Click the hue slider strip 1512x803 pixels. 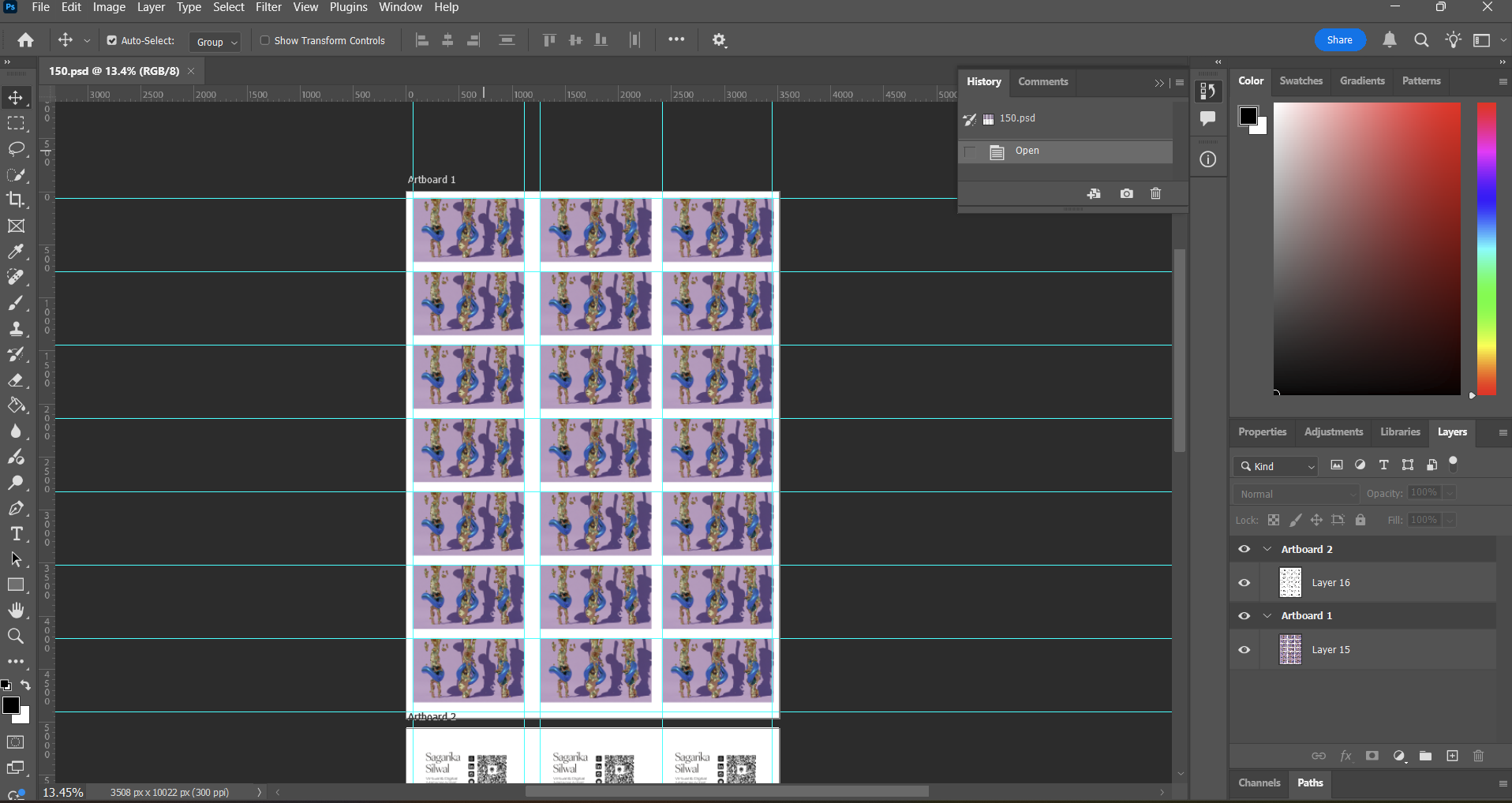[x=1487, y=248]
